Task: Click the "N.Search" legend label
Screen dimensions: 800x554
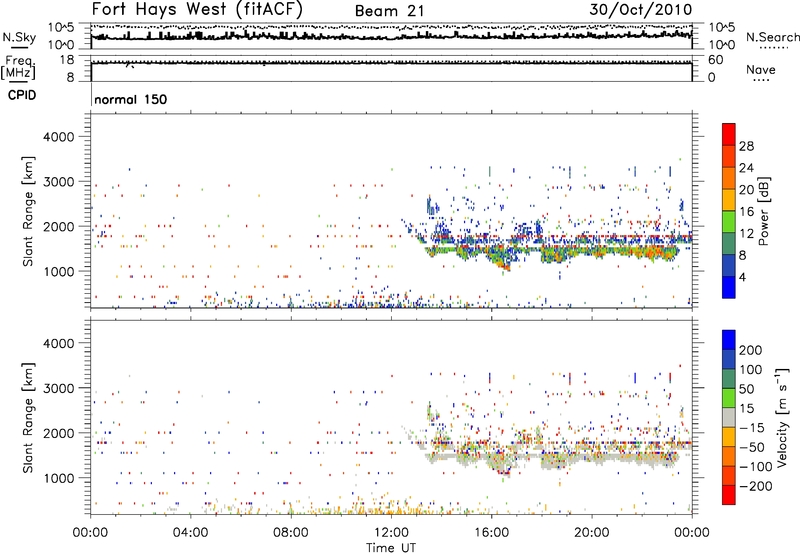Action: 772,37
